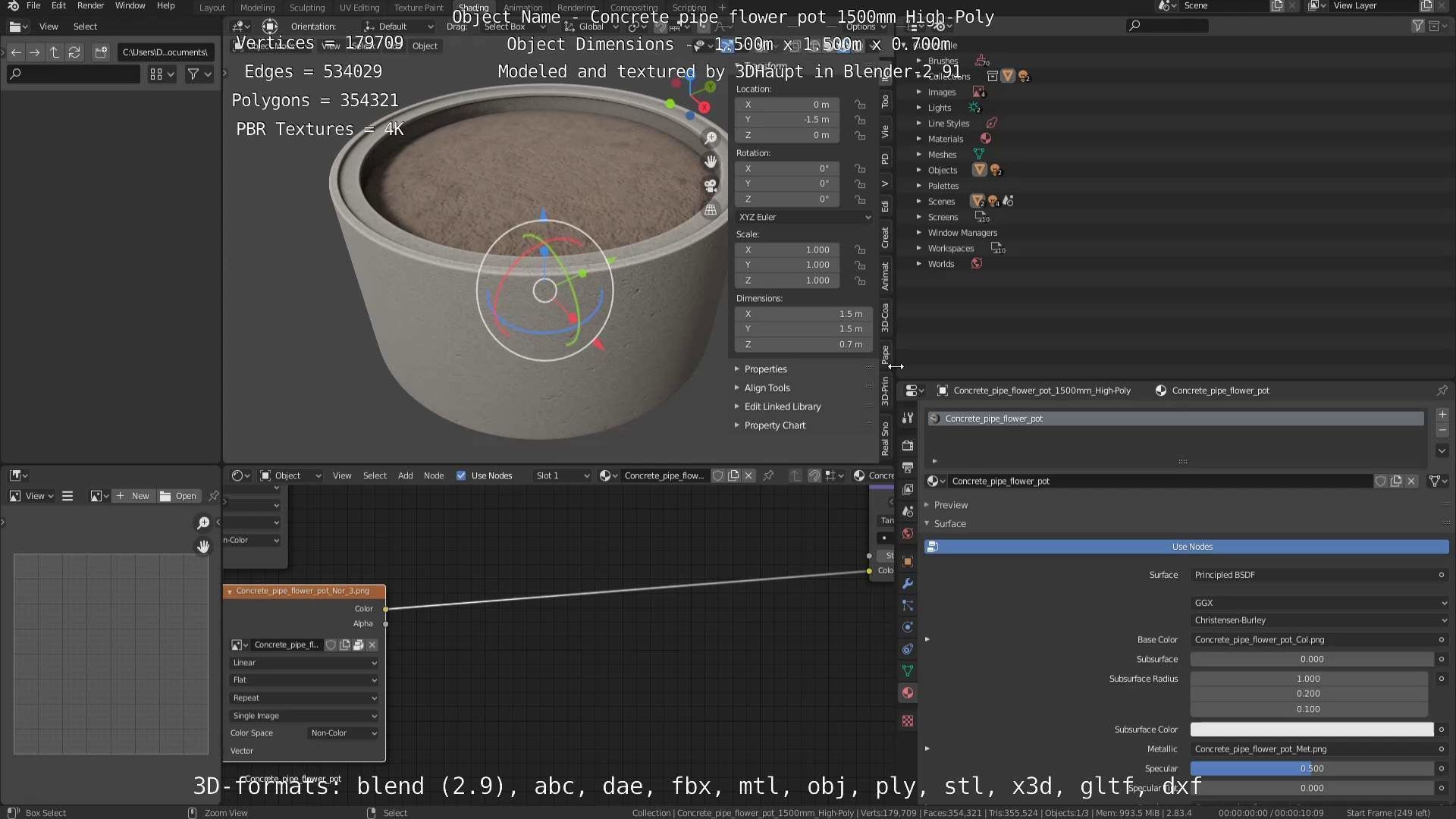Click the viewport pan hand gizmo

pos(711,162)
